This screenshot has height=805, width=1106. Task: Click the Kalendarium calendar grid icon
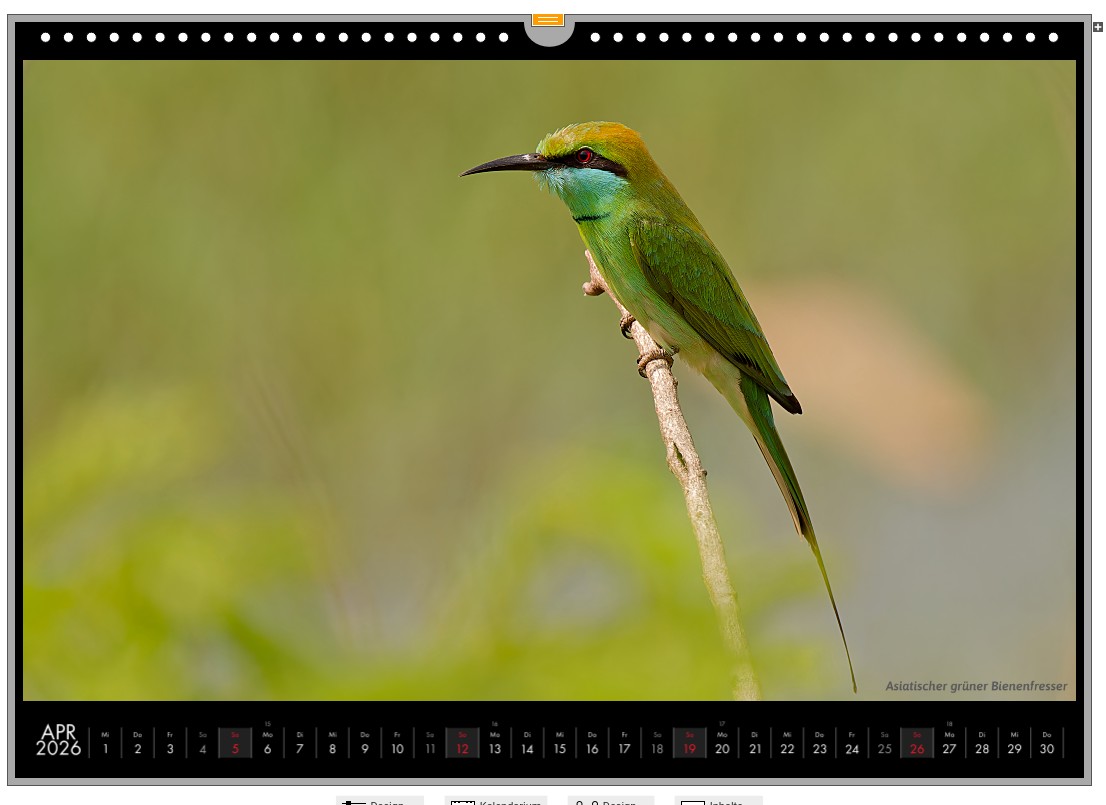coord(462,802)
